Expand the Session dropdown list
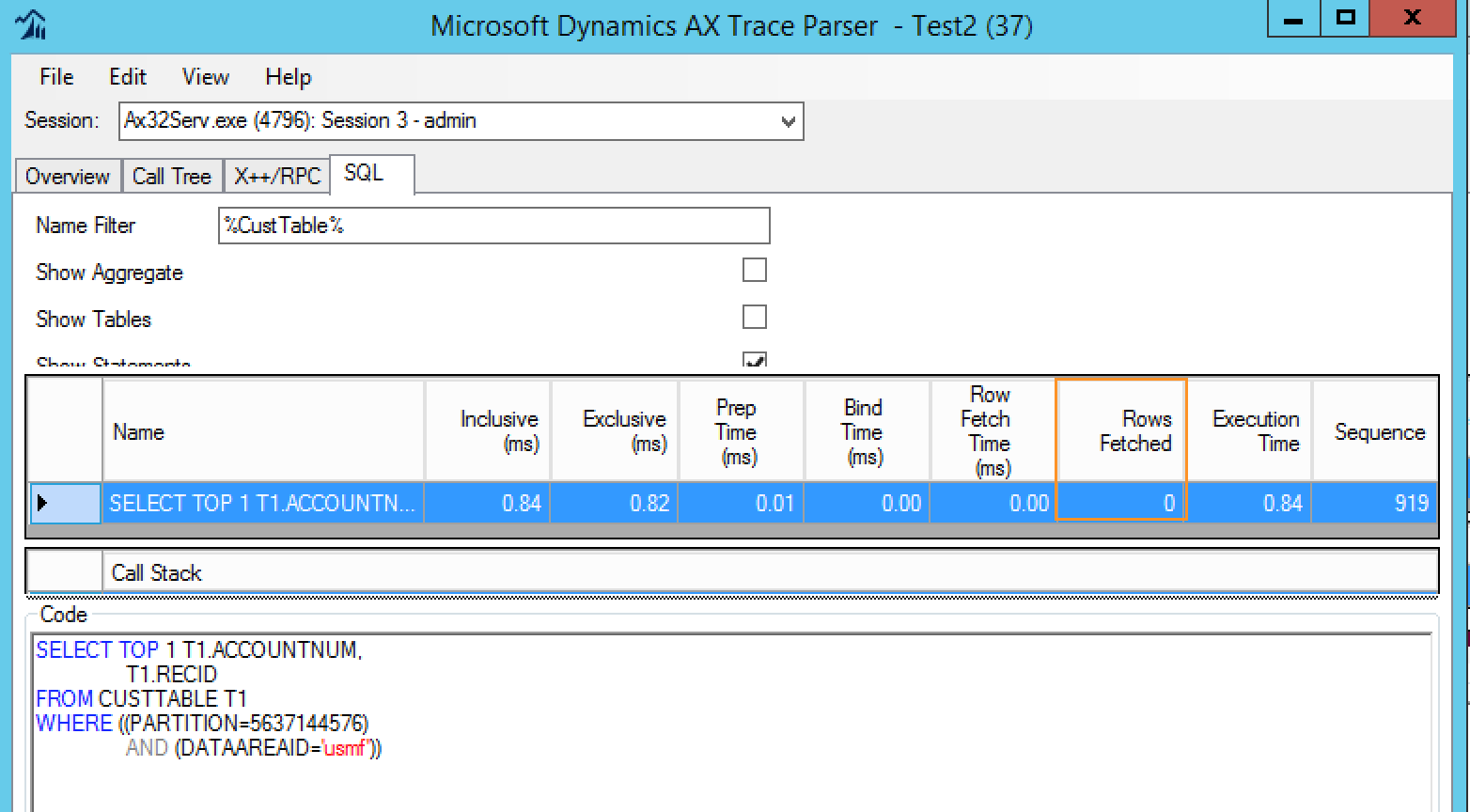The width and height of the screenshot is (1470, 812). (788, 121)
